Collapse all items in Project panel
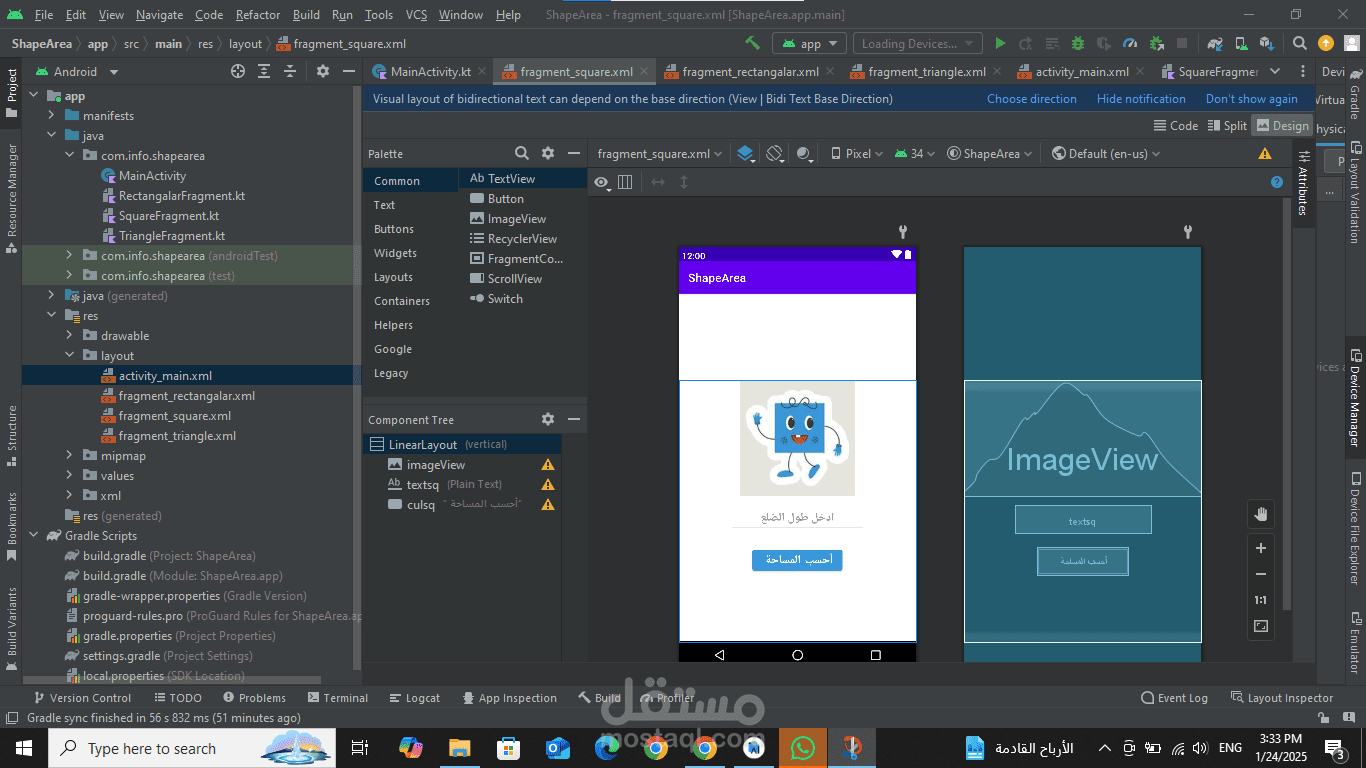 coord(290,71)
